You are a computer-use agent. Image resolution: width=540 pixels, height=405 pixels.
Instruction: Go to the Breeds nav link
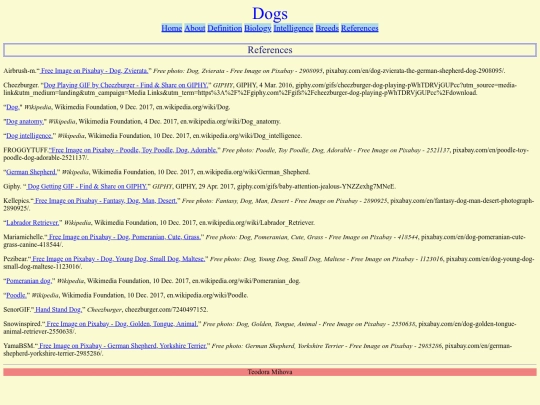327,28
